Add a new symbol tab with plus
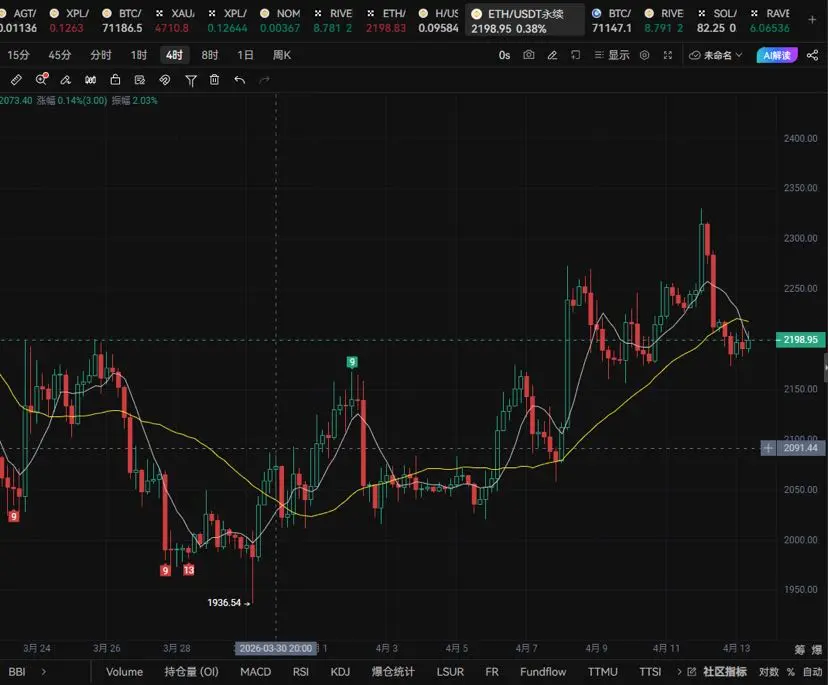828x685 pixels. coord(812,20)
